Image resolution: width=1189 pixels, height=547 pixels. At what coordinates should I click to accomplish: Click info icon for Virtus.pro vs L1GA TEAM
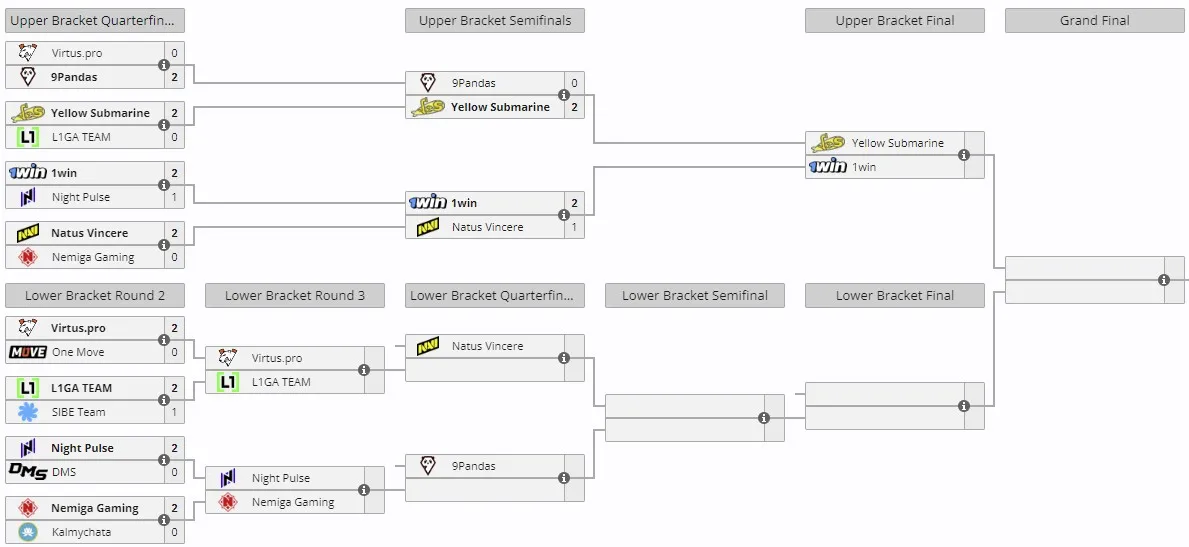(363, 370)
